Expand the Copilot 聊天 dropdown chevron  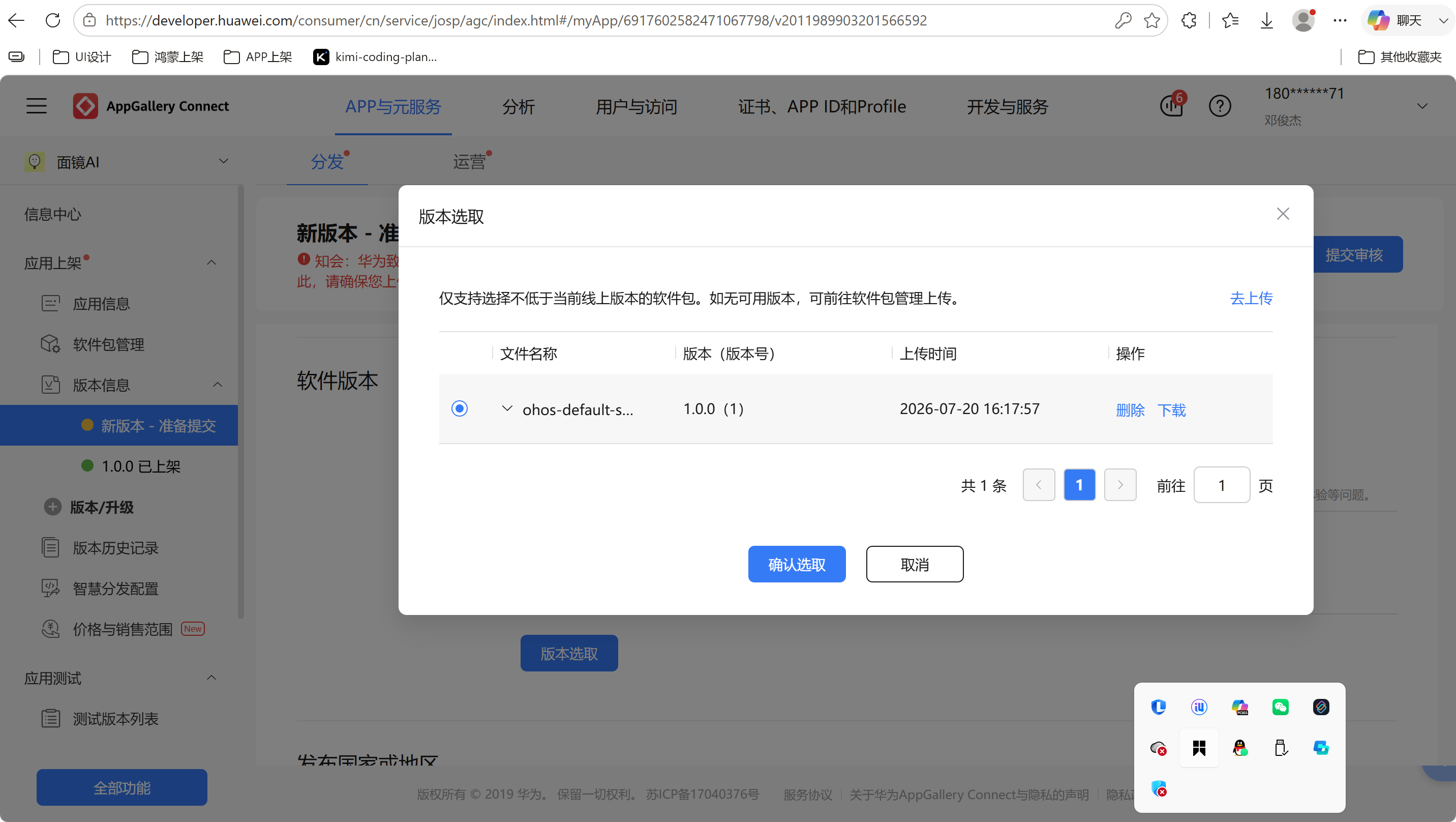1443,20
